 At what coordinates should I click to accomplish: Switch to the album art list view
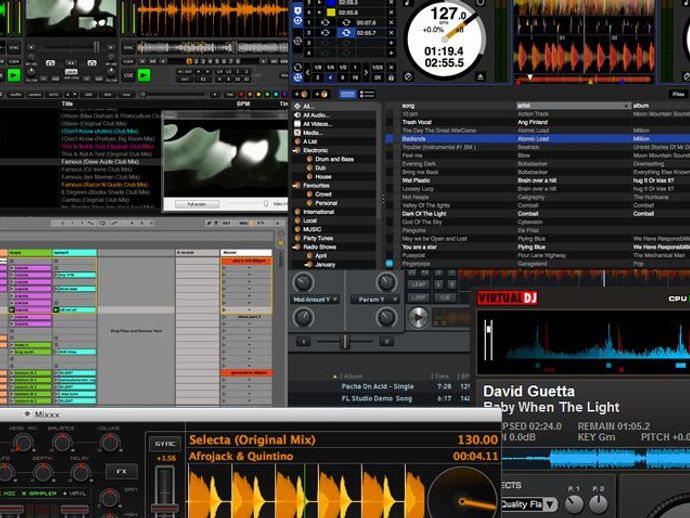[x=367, y=94]
